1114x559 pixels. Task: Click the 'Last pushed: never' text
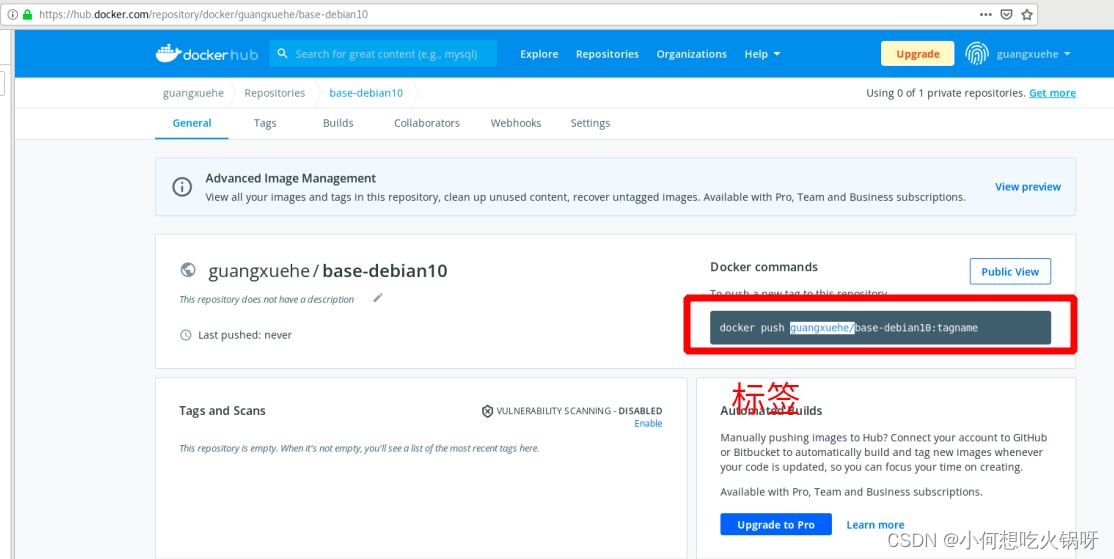245,335
